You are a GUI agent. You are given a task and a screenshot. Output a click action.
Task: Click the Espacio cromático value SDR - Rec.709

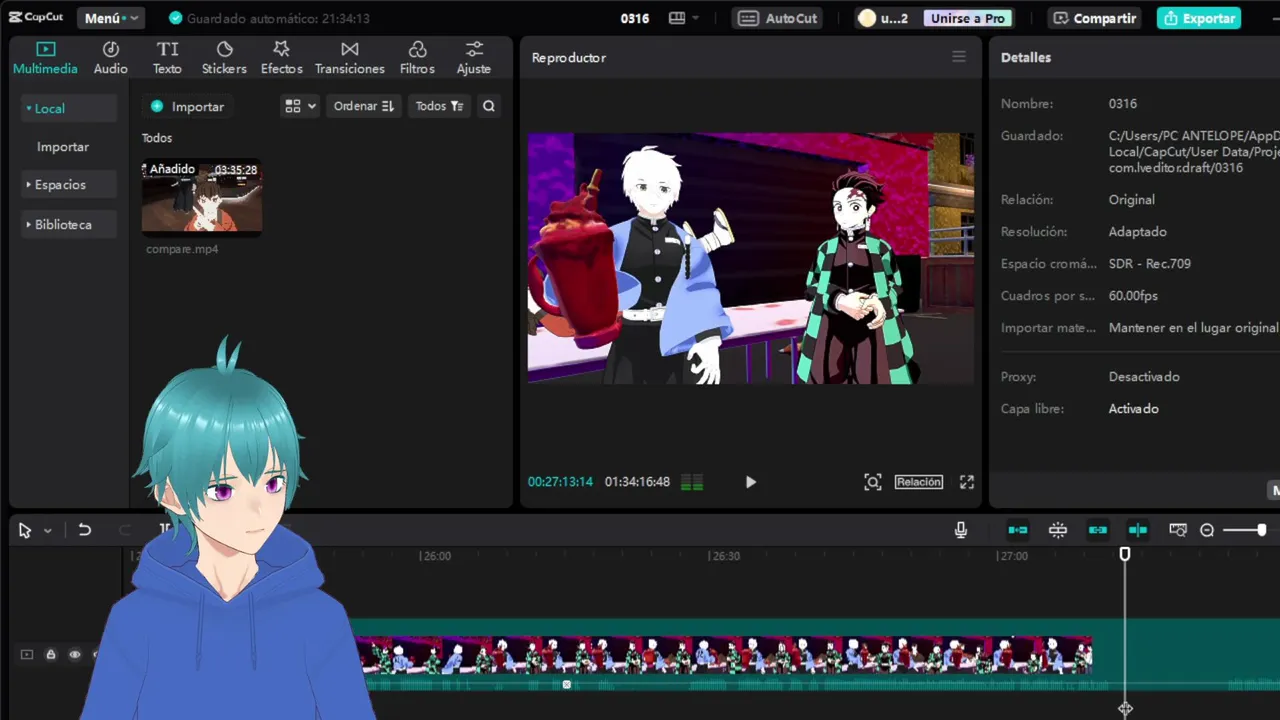pyautogui.click(x=1149, y=264)
